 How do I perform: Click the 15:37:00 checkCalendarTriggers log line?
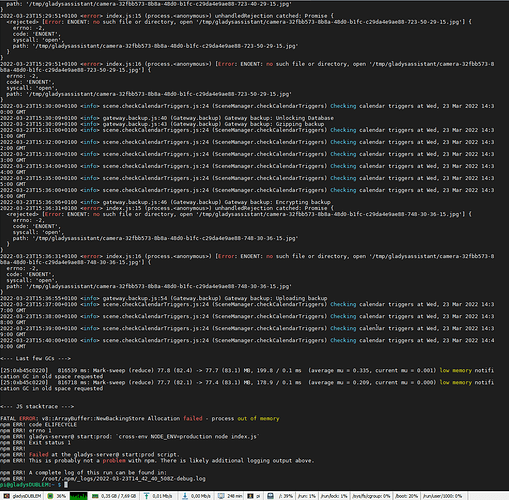click(247, 307)
